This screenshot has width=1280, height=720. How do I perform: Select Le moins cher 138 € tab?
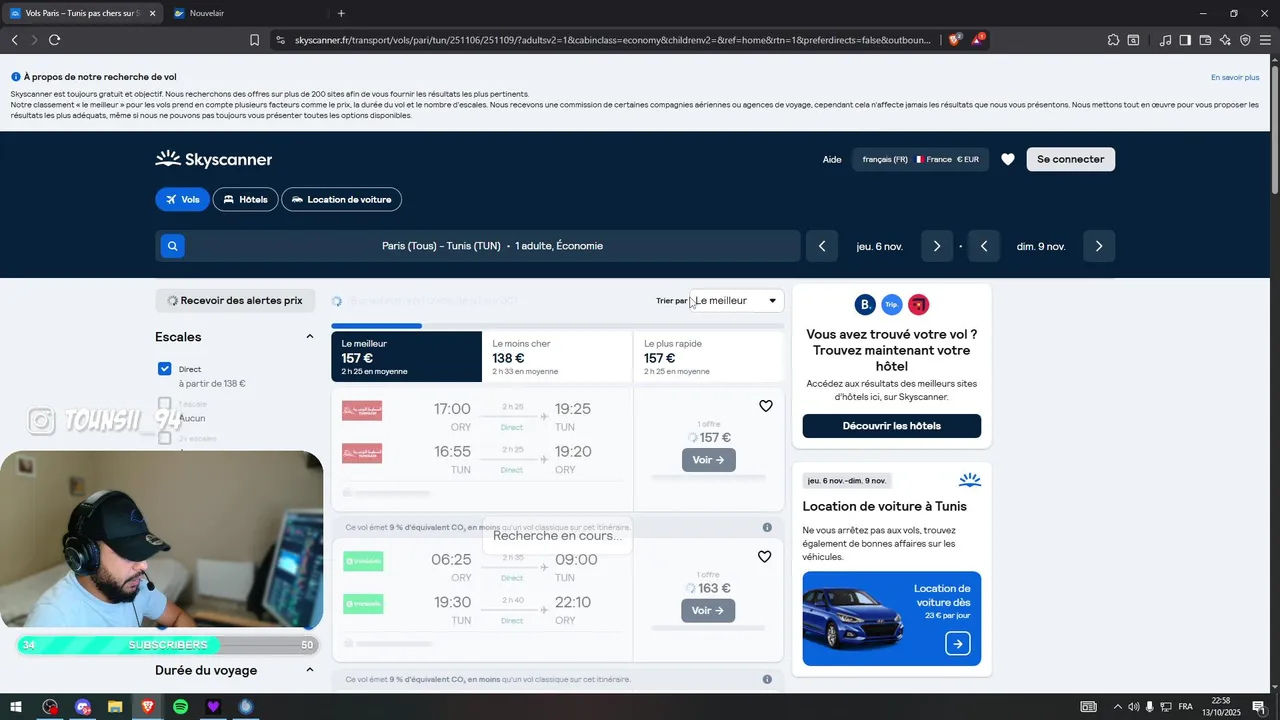pyautogui.click(x=557, y=357)
